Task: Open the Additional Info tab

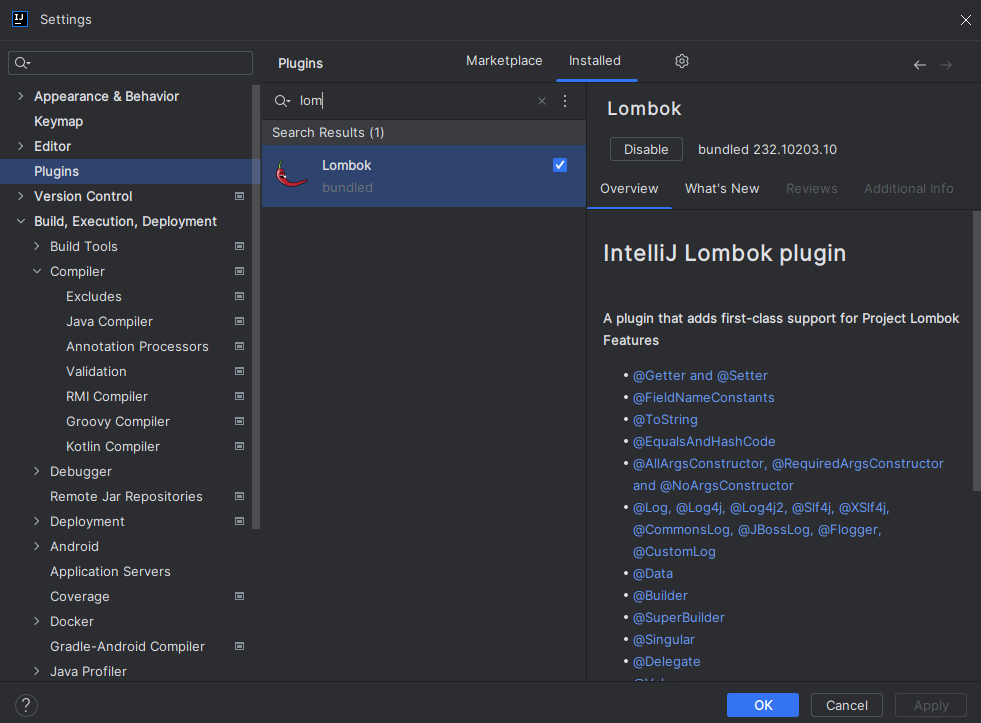Action: point(908,189)
